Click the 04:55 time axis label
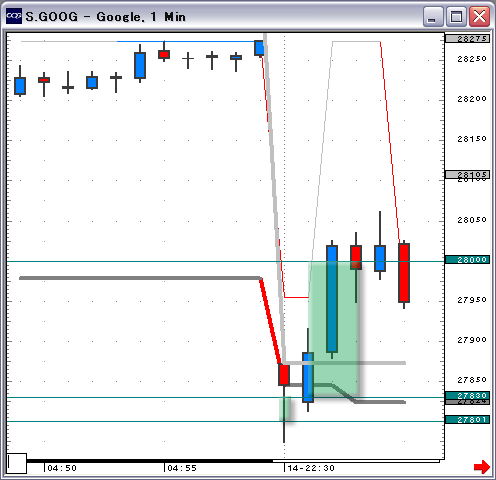 (x=182, y=468)
